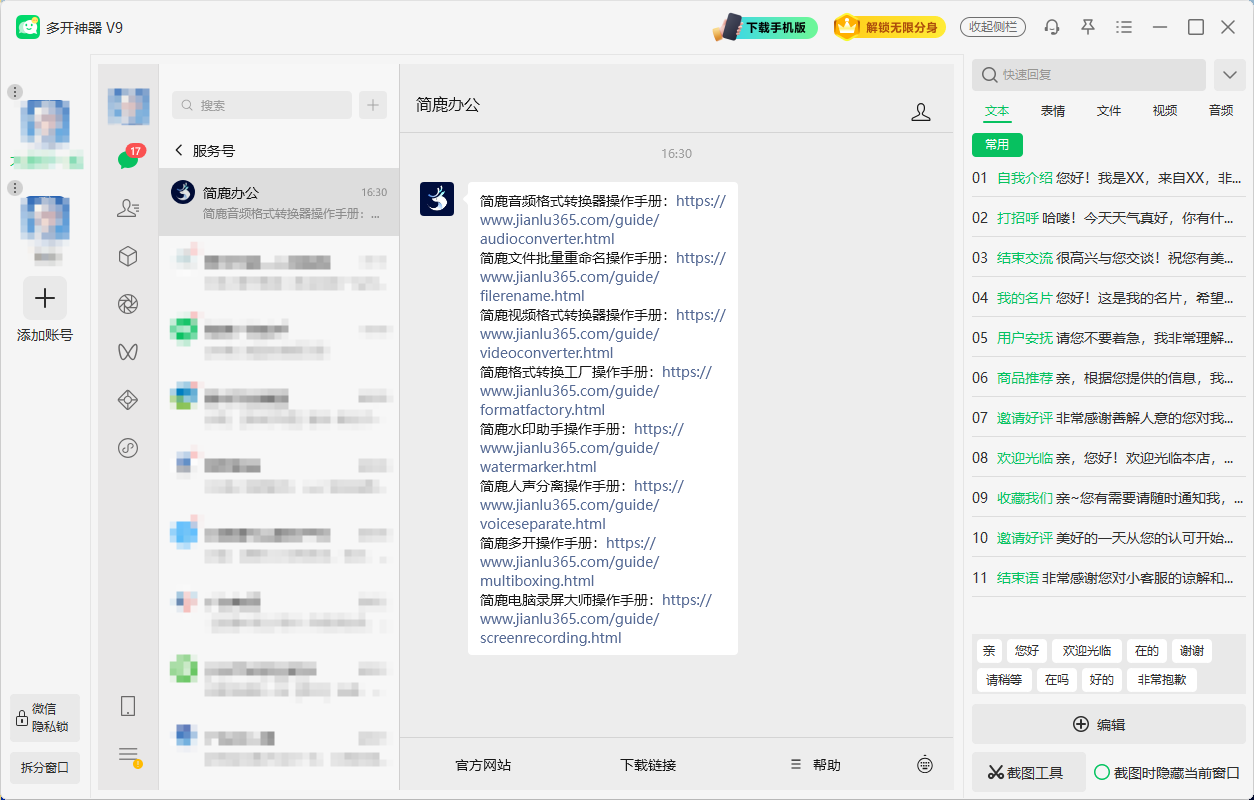The height and width of the screenshot is (800, 1254).
Task: Toggle the 微信隐私锁 privacy lock
Action: (x=44, y=717)
